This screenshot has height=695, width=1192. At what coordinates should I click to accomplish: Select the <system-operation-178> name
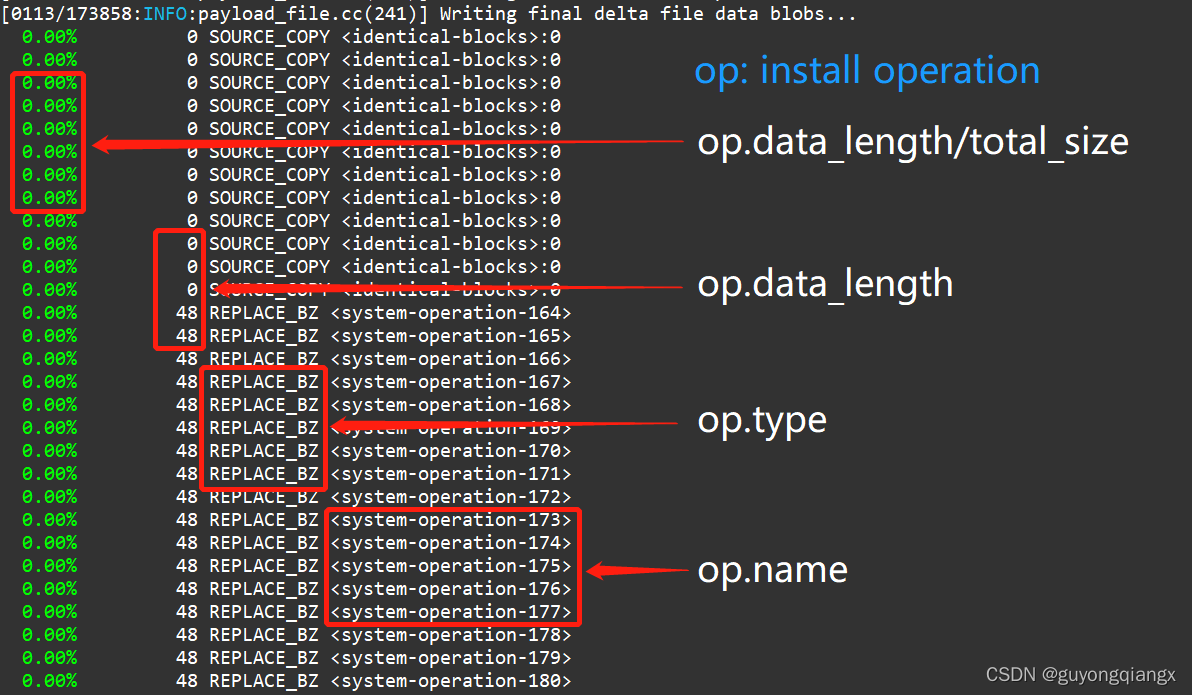pyautogui.click(x=451, y=635)
